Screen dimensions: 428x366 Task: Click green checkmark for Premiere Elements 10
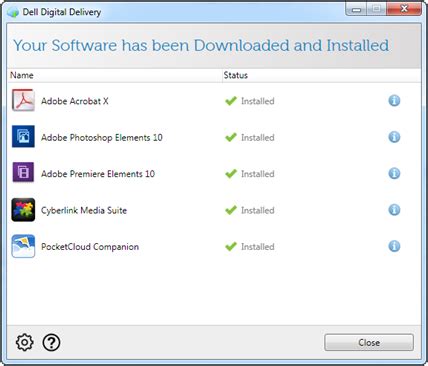[231, 173]
